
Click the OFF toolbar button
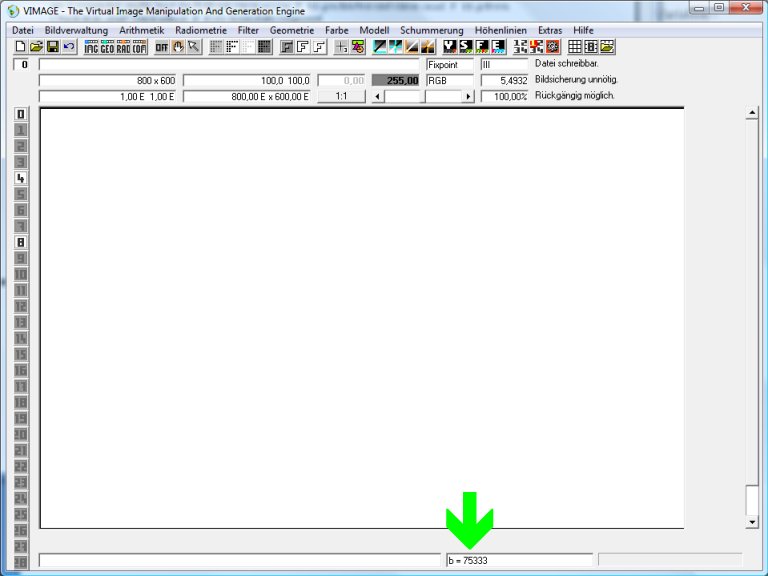pos(161,47)
